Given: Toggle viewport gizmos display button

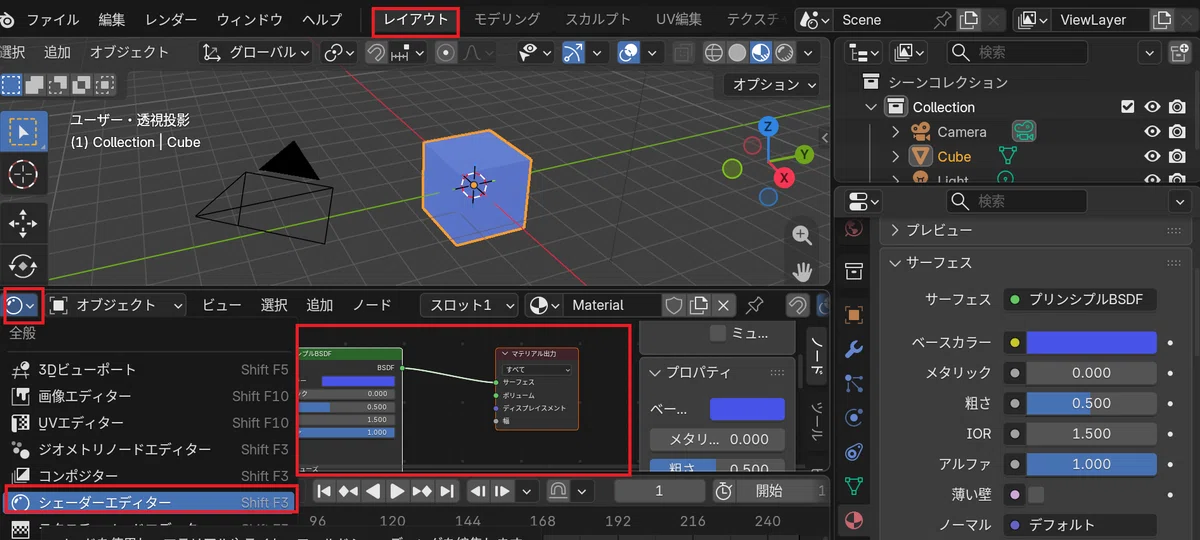Looking at the screenshot, I should (574, 52).
